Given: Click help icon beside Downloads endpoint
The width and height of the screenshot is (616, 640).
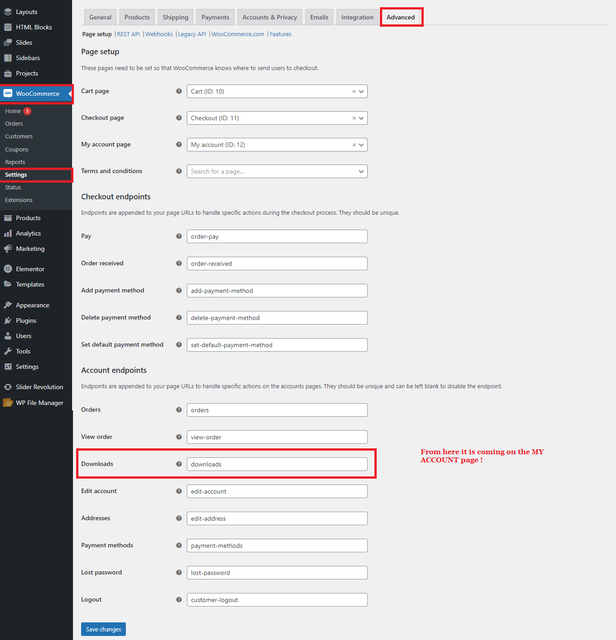Looking at the screenshot, I should pyautogui.click(x=179, y=464).
